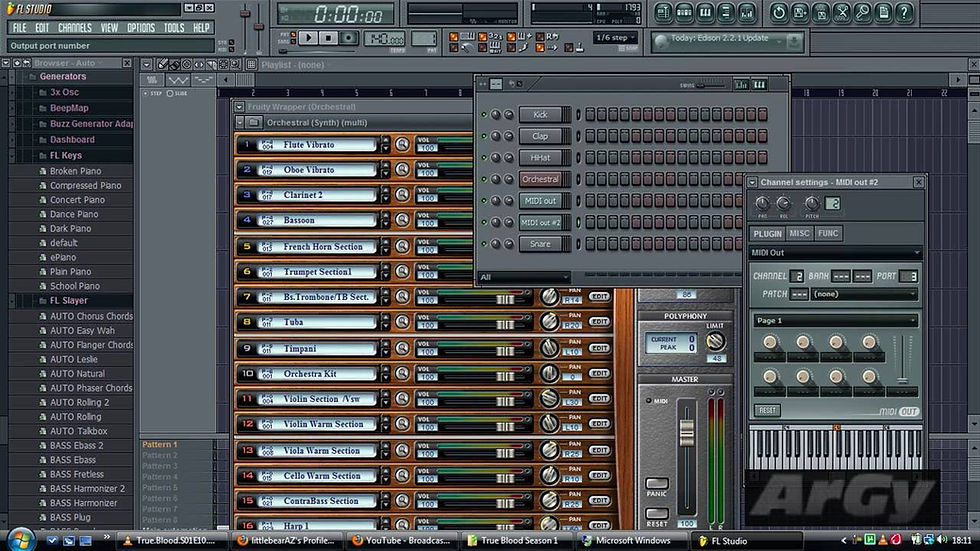Select the playlist selection tool
Viewport: 980px width, 551px height.
tap(224, 64)
